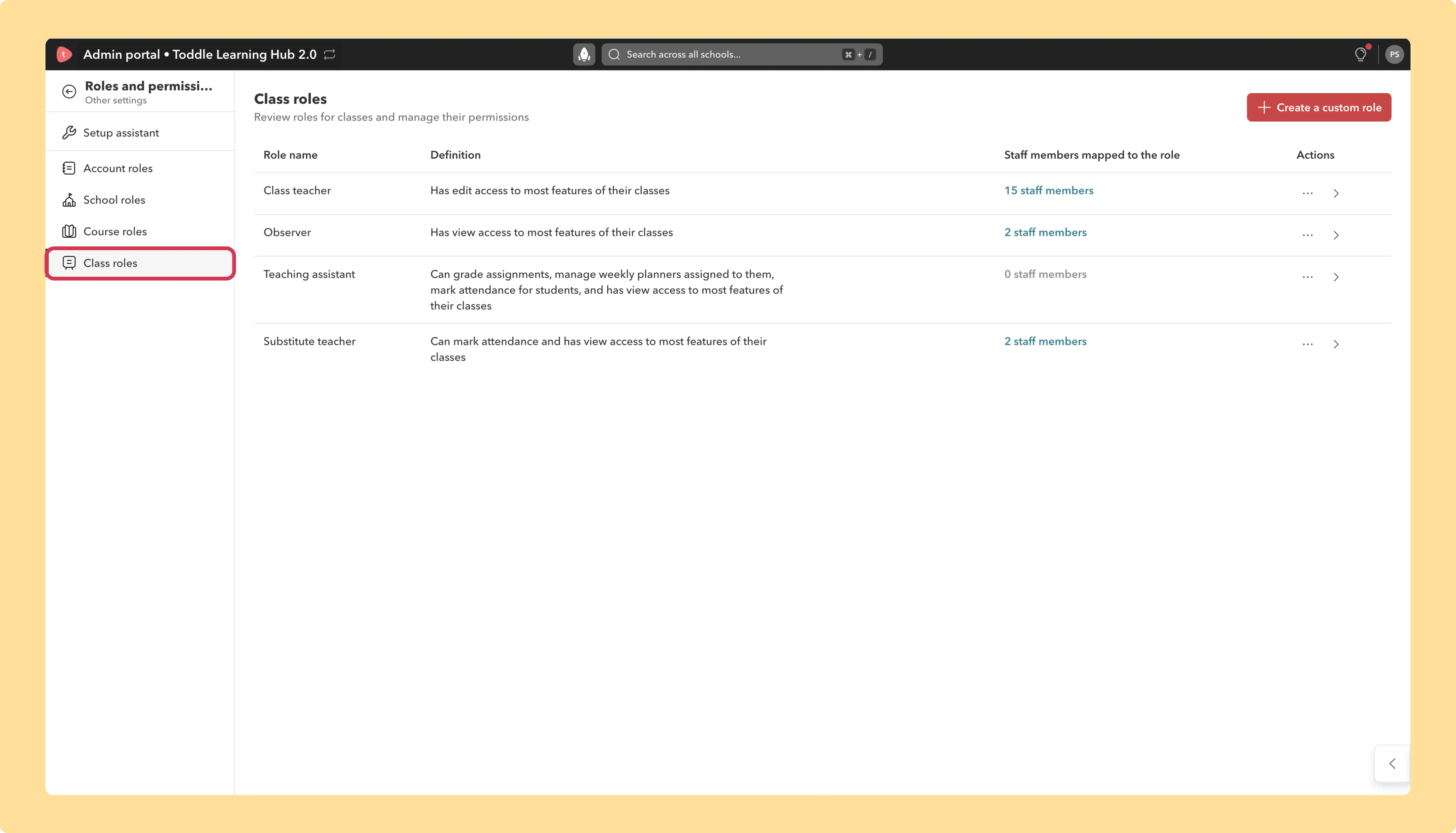Click the Course roles book icon
1456x833 pixels.
(x=69, y=231)
